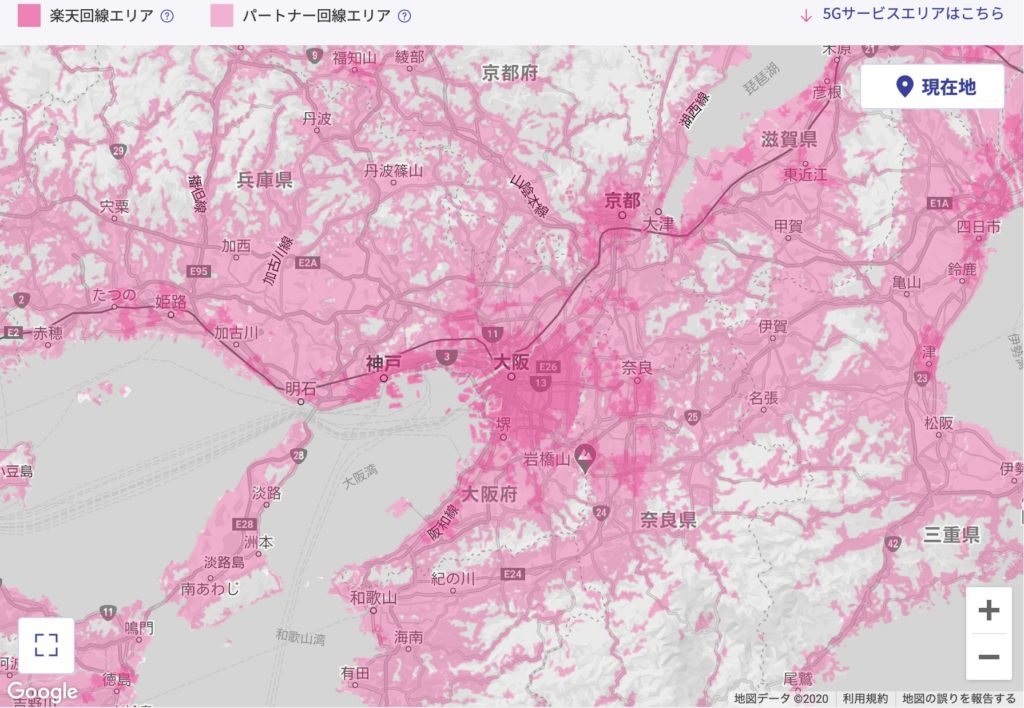Click the 京都府 prefecture label
This screenshot has width=1024, height=708.
click(510, 72)
